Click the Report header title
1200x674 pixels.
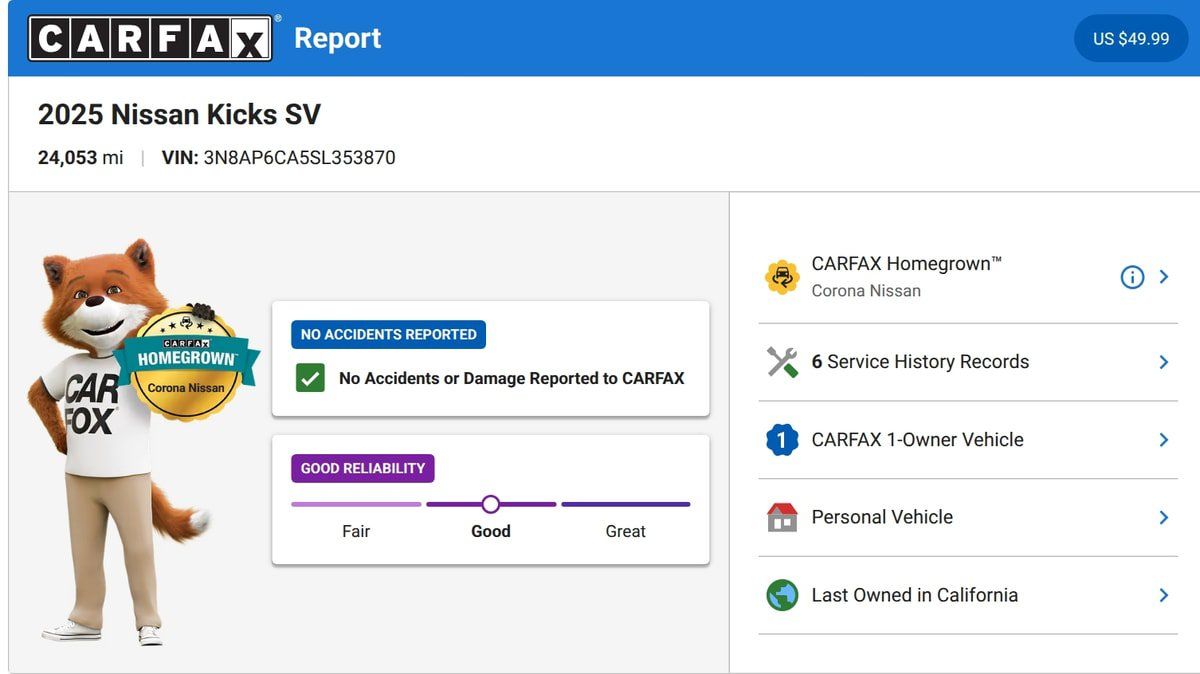338,38
